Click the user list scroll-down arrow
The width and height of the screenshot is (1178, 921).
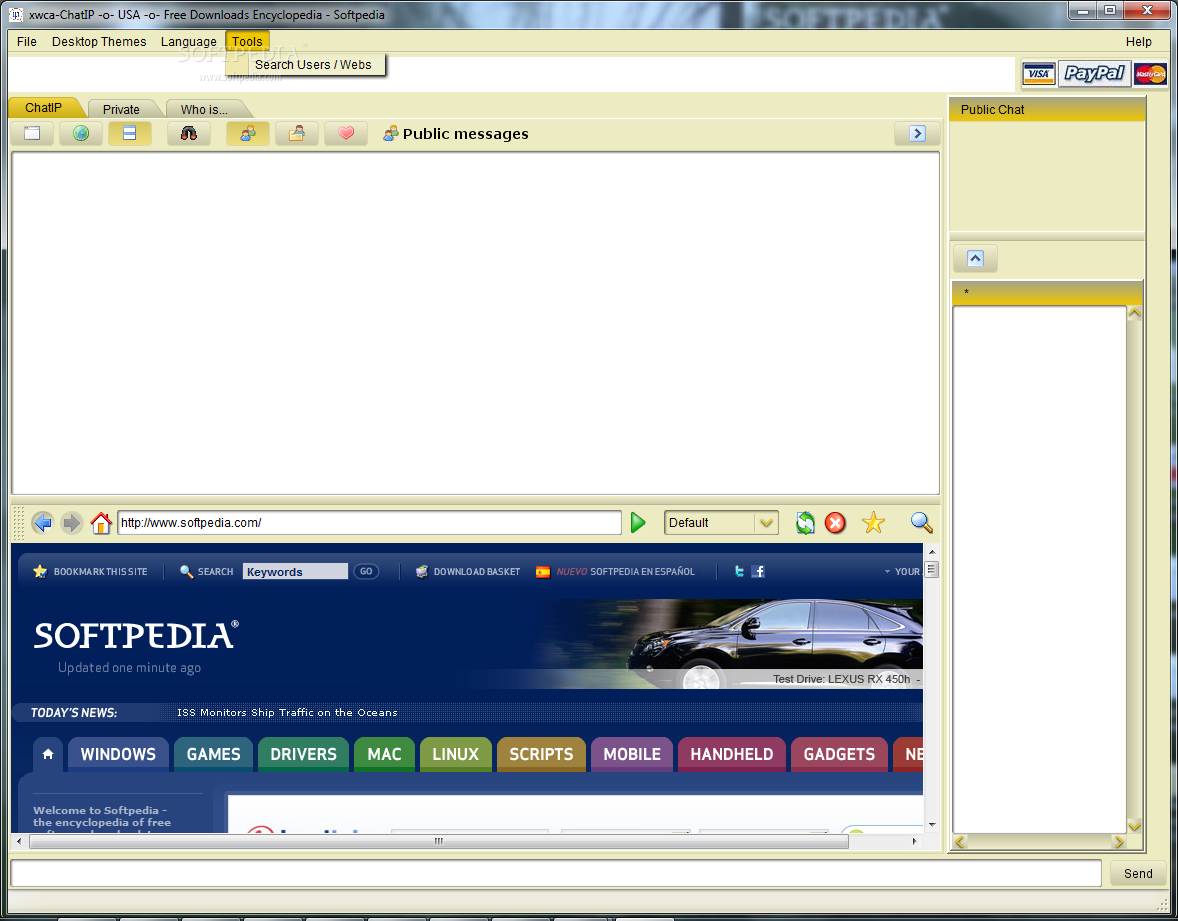1134,826
